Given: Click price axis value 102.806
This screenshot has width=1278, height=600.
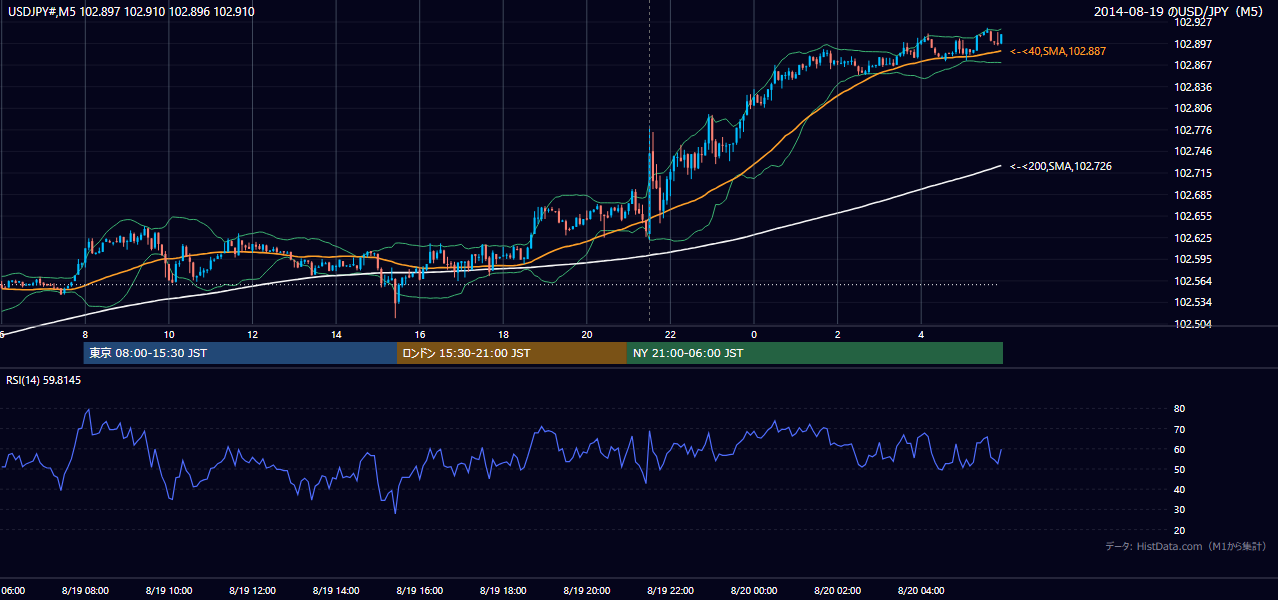Looking at the screenshot, I should 1192,109.
